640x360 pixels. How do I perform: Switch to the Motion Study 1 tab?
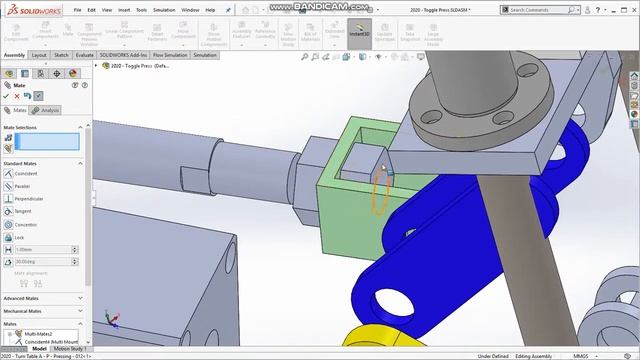pos(70,349)
